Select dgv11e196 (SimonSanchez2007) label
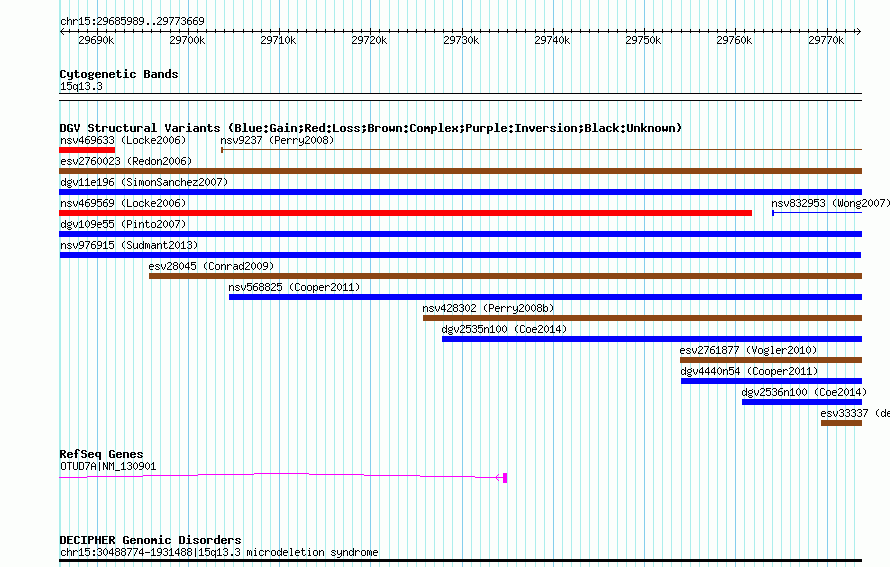Image resolution: width=890 pixels, height=567 pixels. [144, 182]
